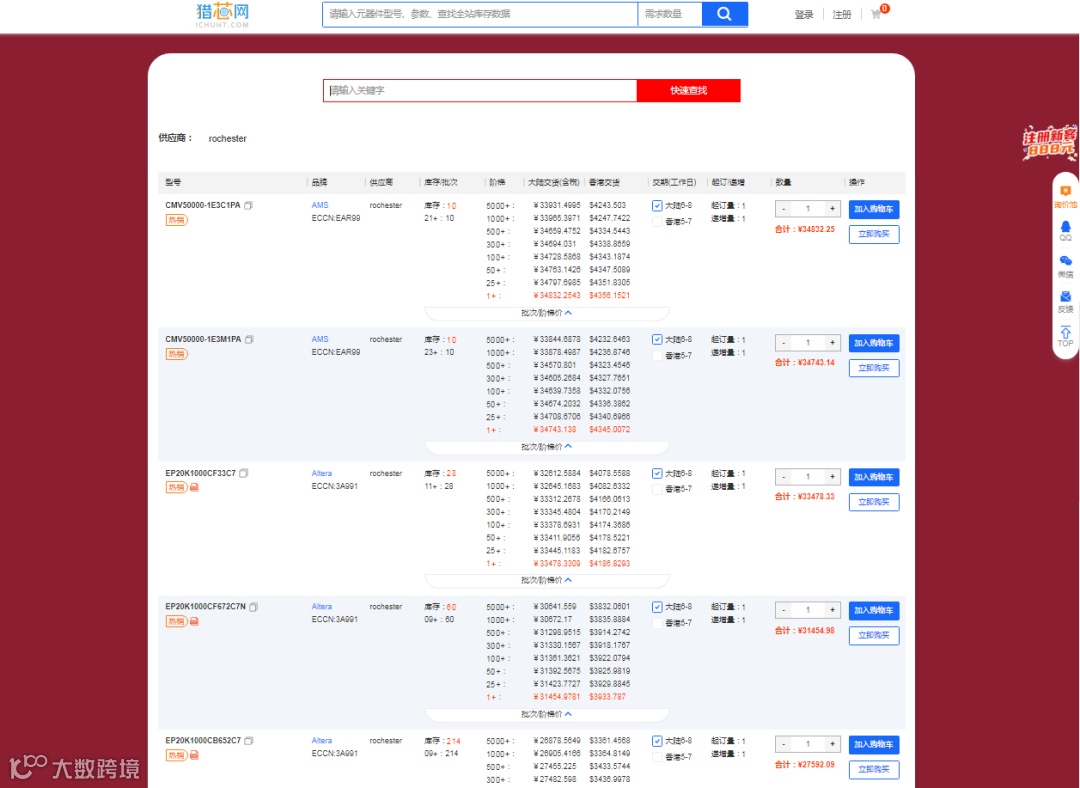The width and height of the screenshot is (1080, 788).
Task: Toggle Hong Kong 5-7 delivery for CMV50000-1E3M1PA
Action: [x=657, y=355]
